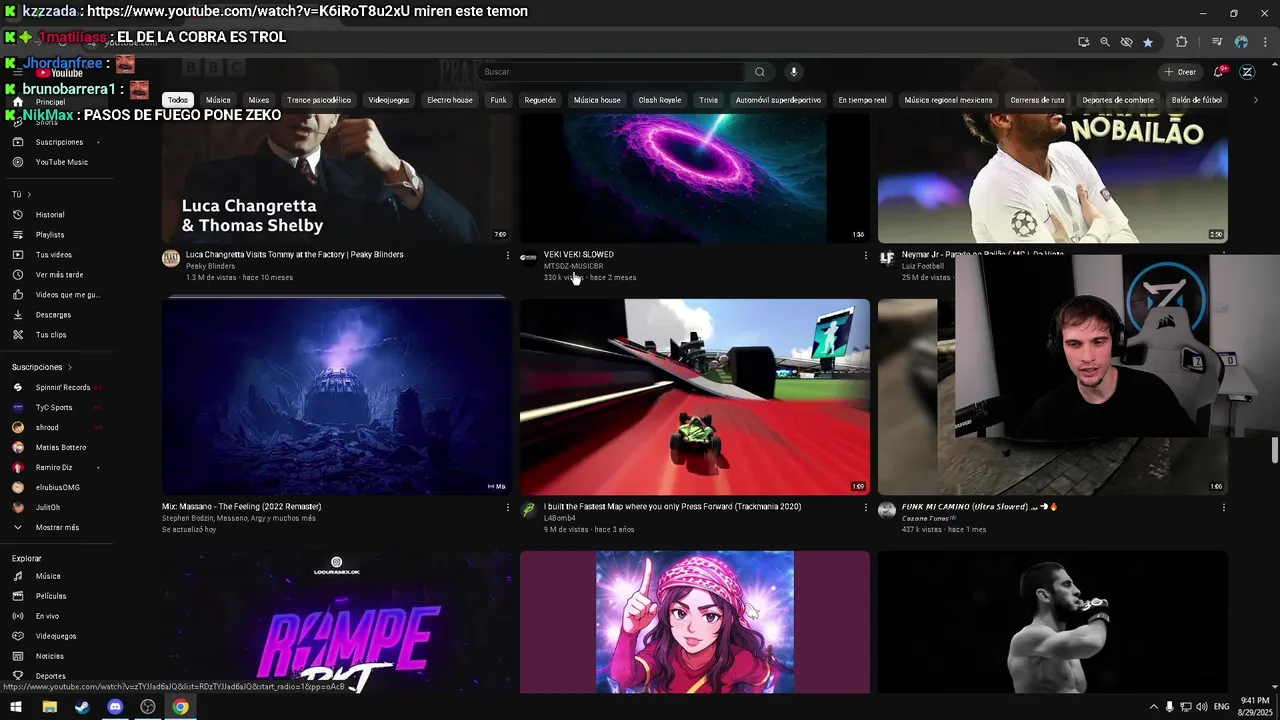The height and width of the screenshot is (720, 1280).
Task: Click the page vertical scrollbar thumb
Action: pyautogui.click(x=1274, y=450)
